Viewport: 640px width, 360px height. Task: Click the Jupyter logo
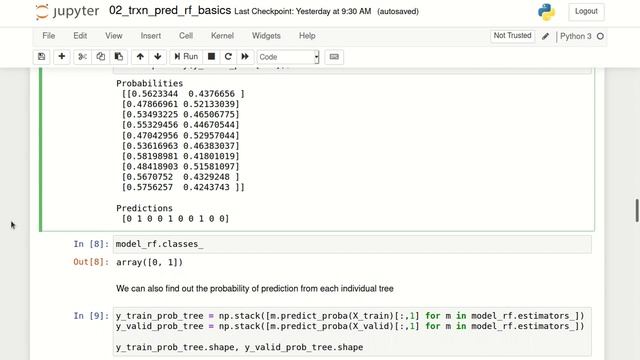click(x=67, y=11)
